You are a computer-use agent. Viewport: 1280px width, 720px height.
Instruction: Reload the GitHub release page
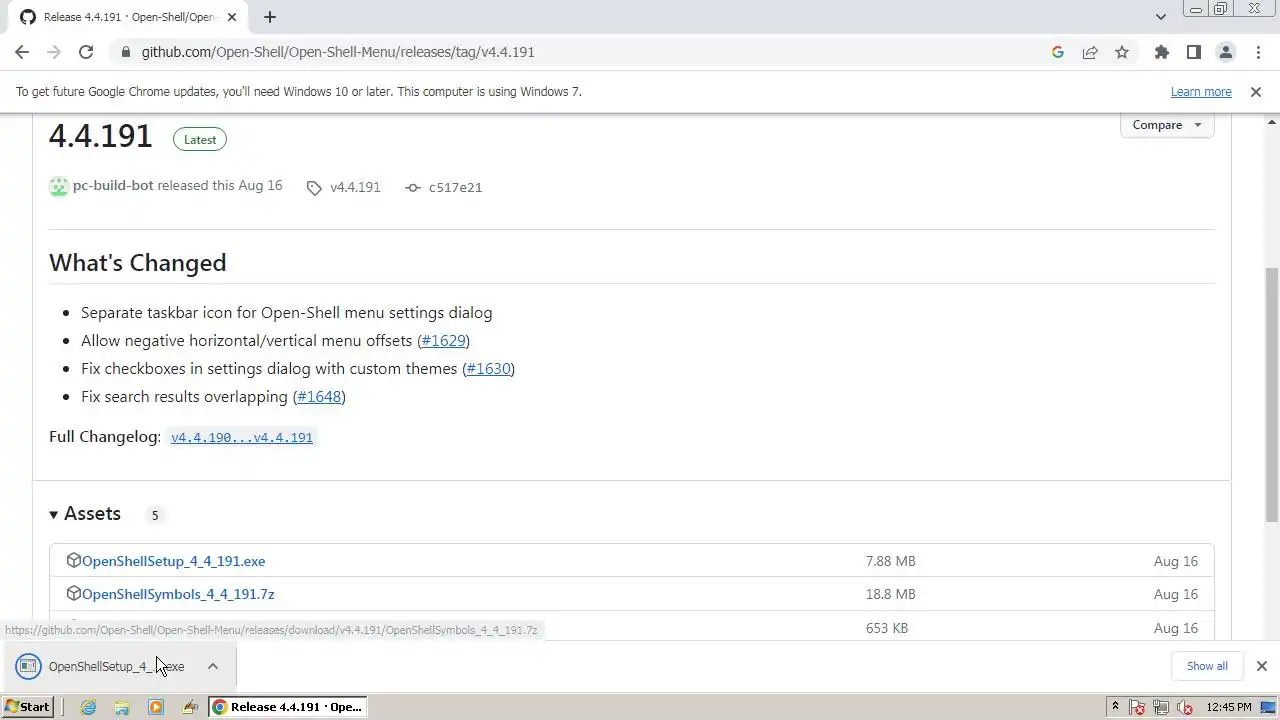click(86, 52)
